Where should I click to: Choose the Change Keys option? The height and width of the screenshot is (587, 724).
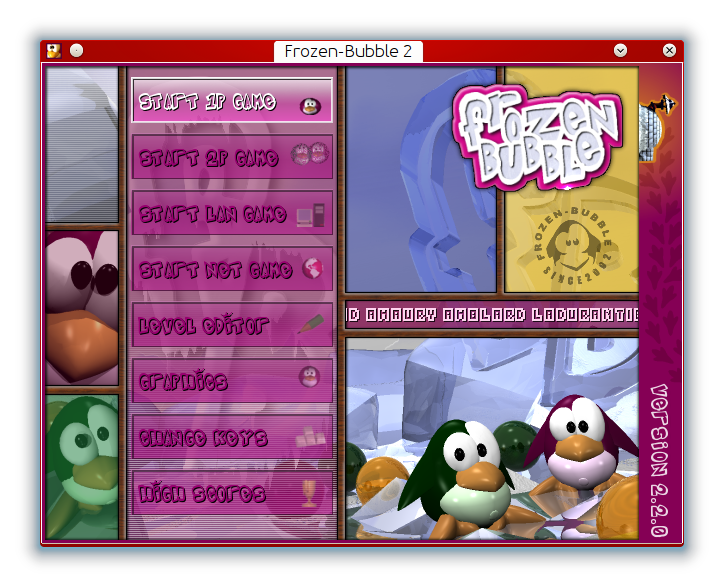point(232,436)
